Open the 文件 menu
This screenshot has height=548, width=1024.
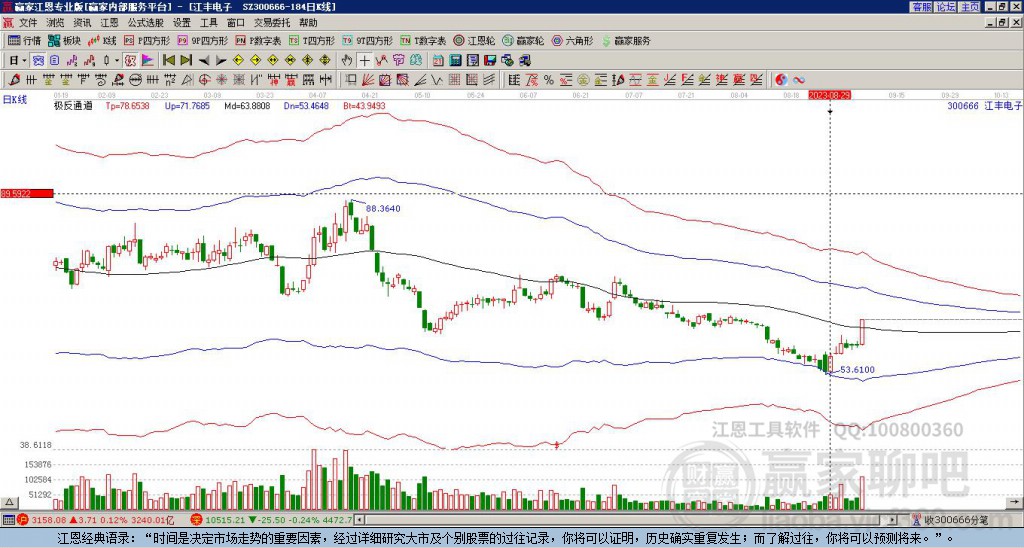[x=28, y=23]
